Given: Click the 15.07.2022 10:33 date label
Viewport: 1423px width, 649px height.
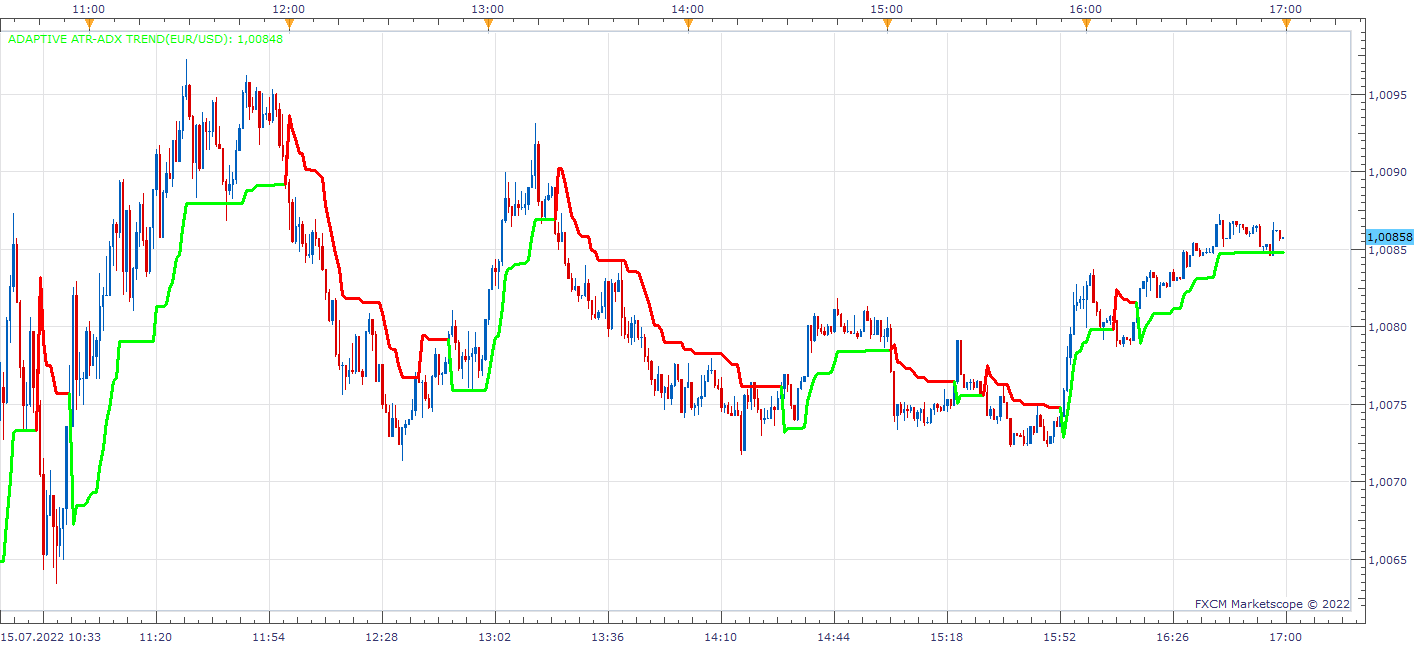Looking at the screenshot, I should click(51, 636).
